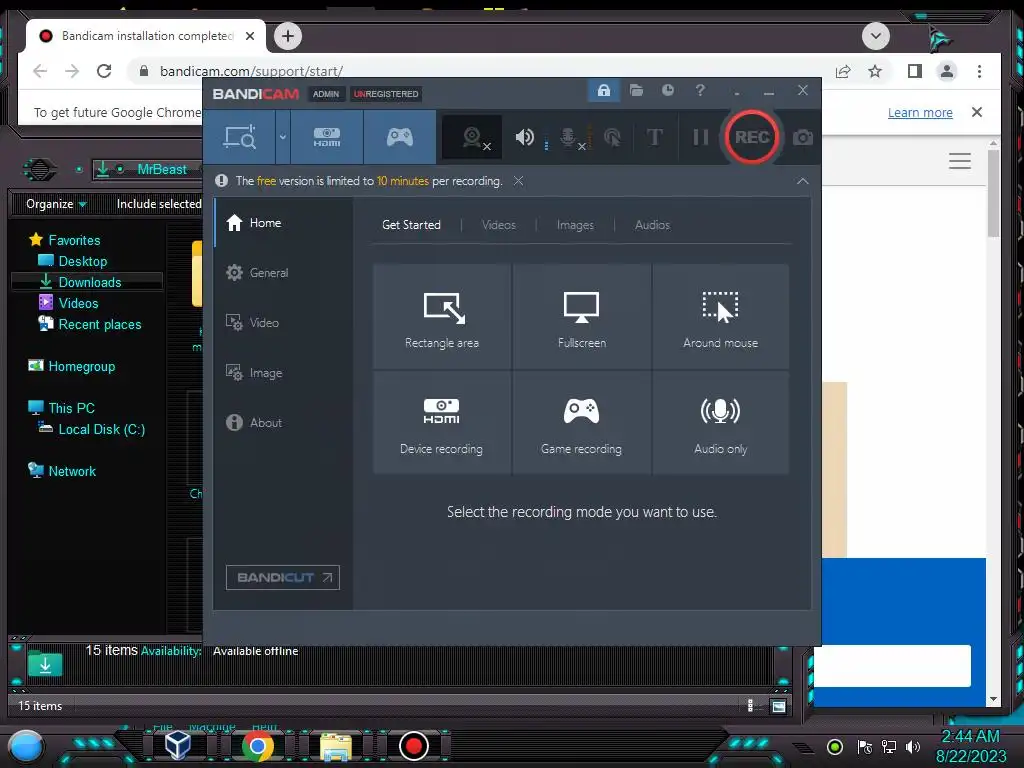Start recording with the REC button

tap(752, 137)
